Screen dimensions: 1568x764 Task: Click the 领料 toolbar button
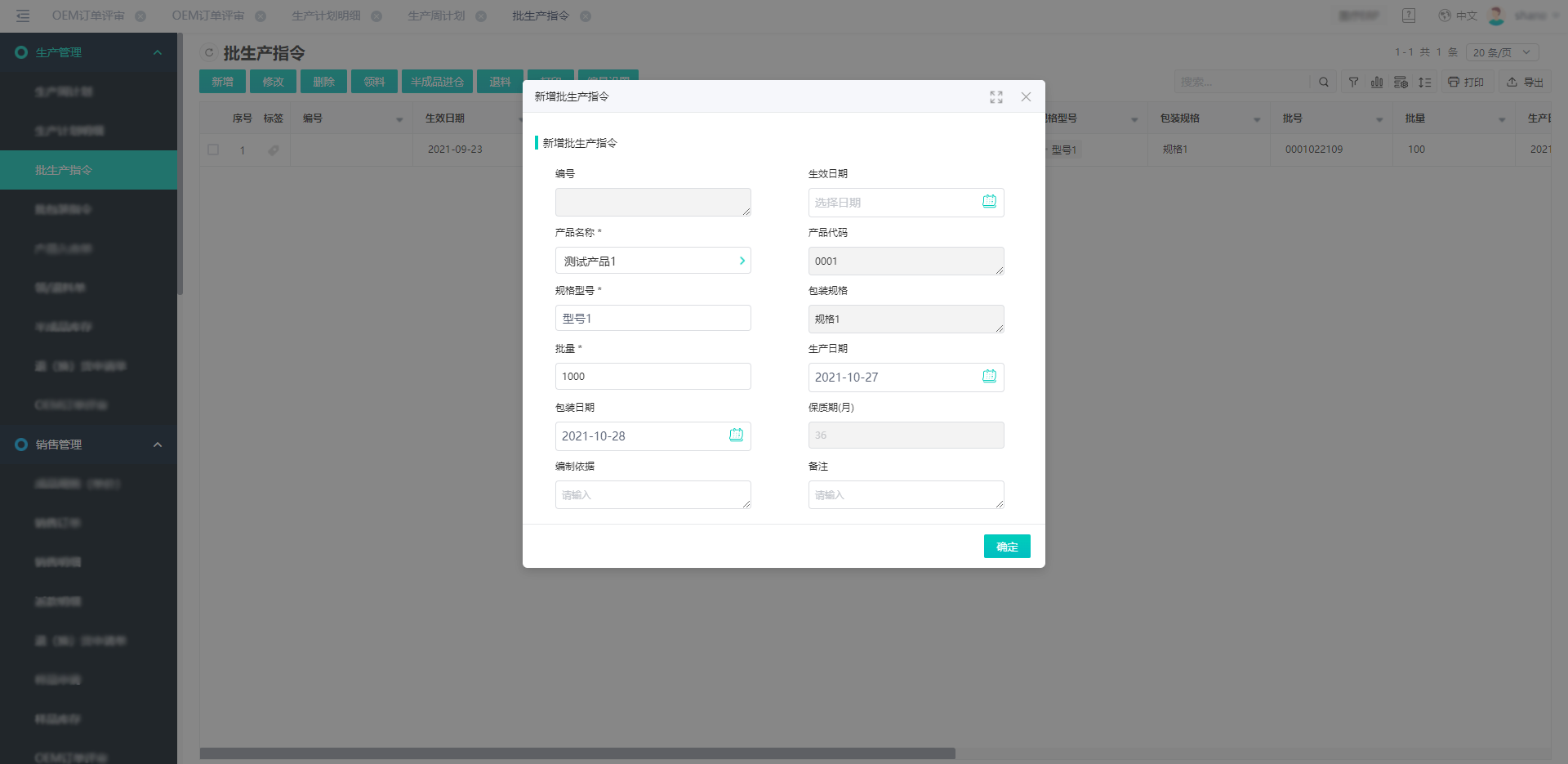click(x=374, y=82)
